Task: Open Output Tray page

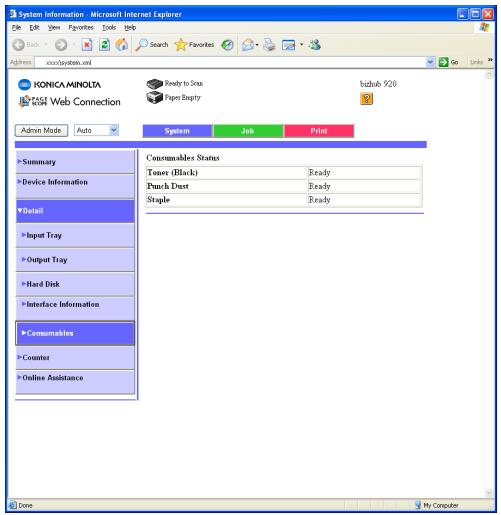Action: point(75,260)
